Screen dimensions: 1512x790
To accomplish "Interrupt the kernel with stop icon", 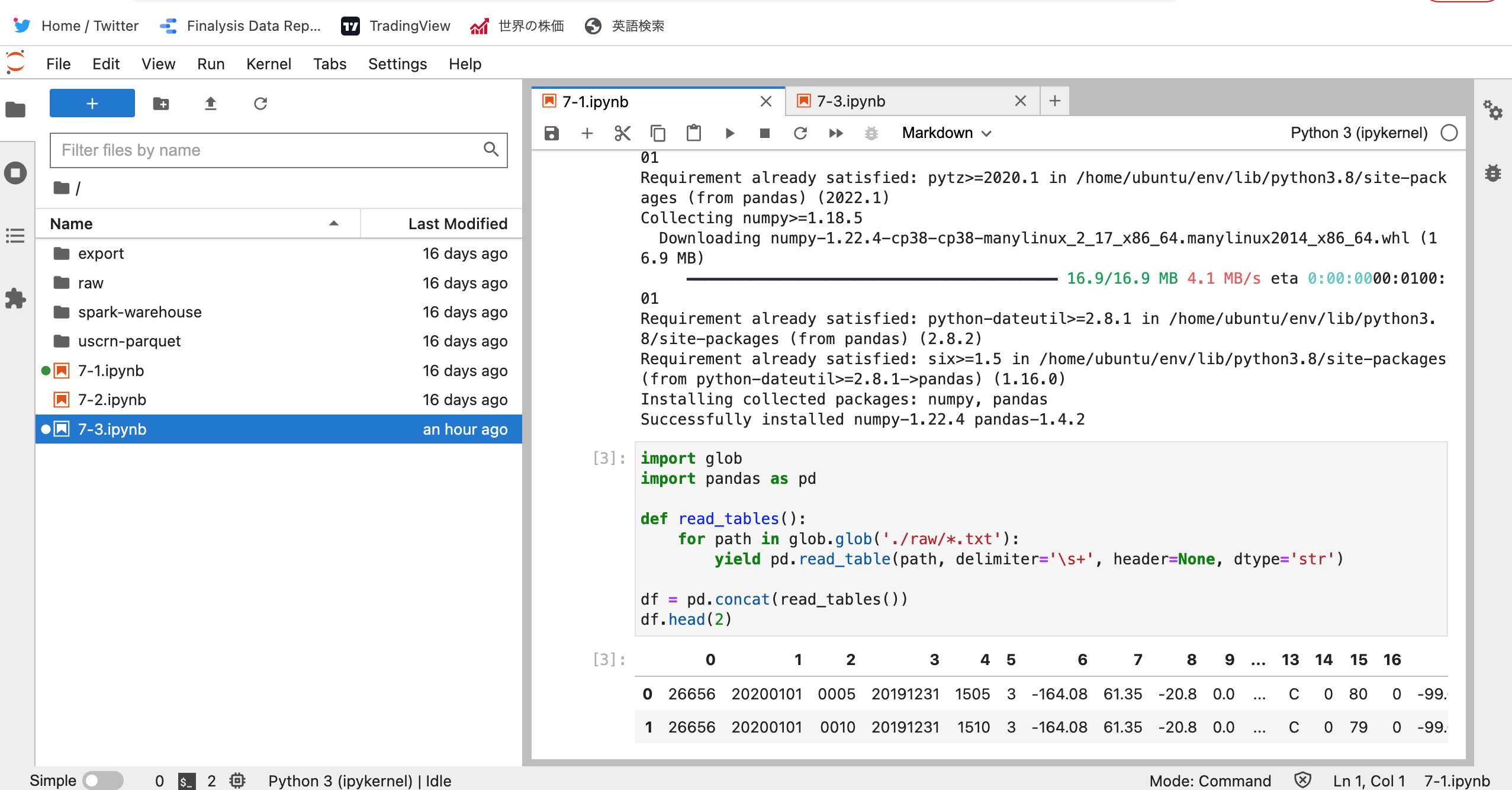I will [x=765, y=133].
